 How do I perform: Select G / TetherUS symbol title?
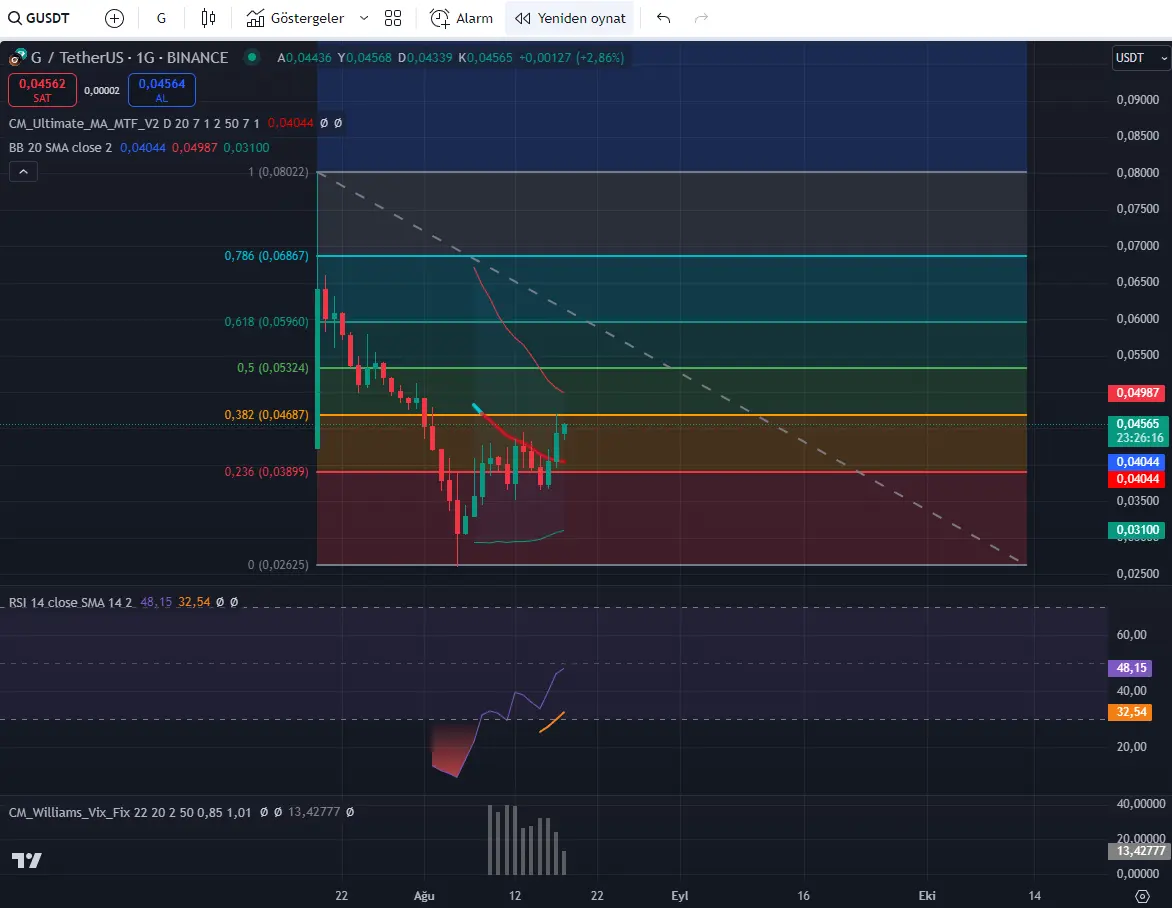tap(129, 58)
